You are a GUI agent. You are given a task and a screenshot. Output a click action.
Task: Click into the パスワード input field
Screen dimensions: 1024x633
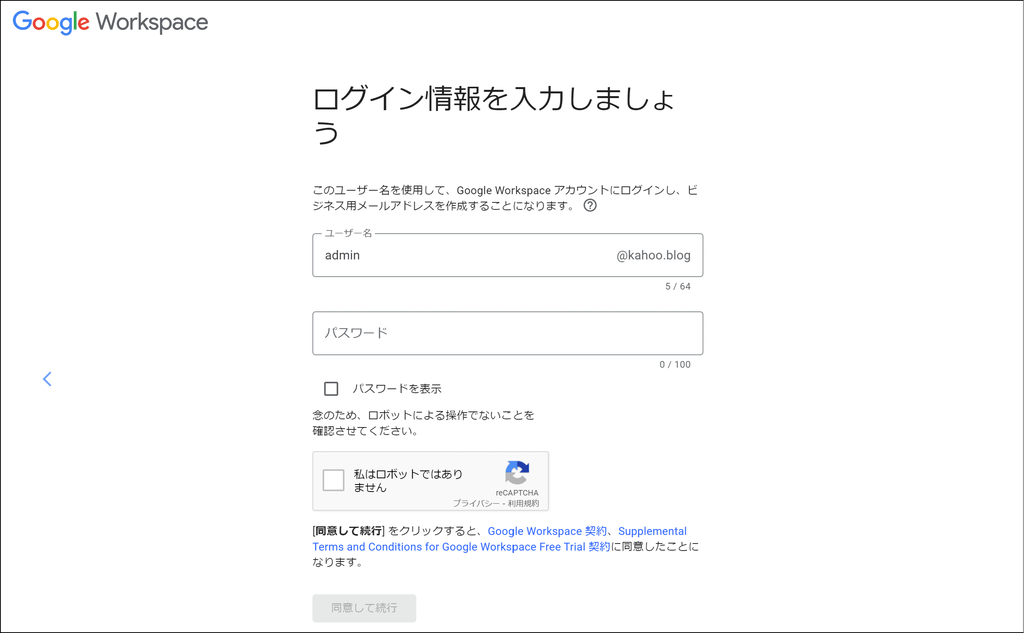507,333
